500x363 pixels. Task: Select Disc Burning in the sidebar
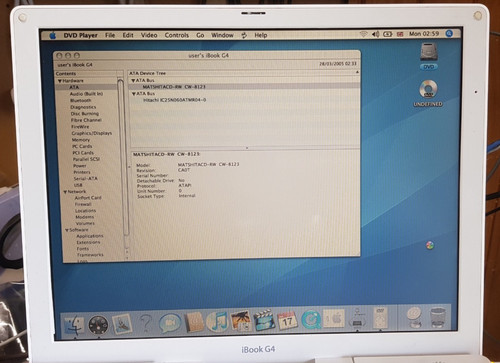click(85, 114)
